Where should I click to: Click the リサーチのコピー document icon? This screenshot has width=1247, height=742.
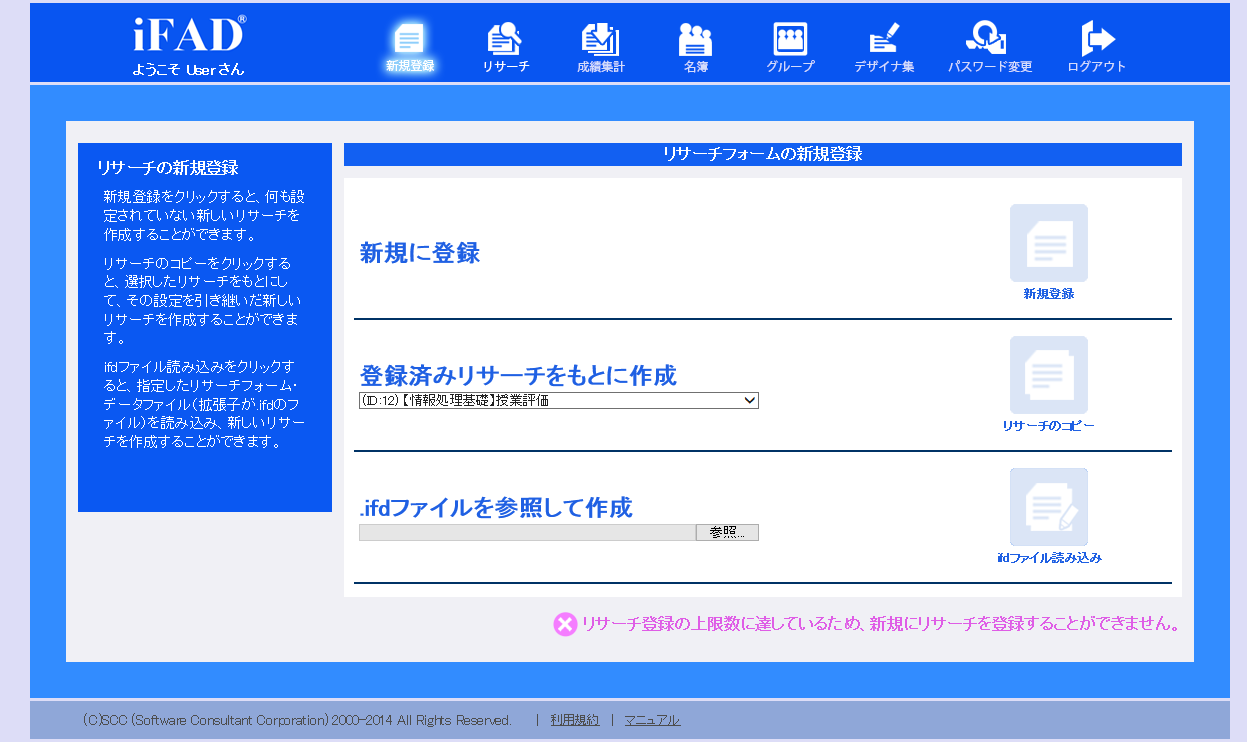coord(1049,375)
